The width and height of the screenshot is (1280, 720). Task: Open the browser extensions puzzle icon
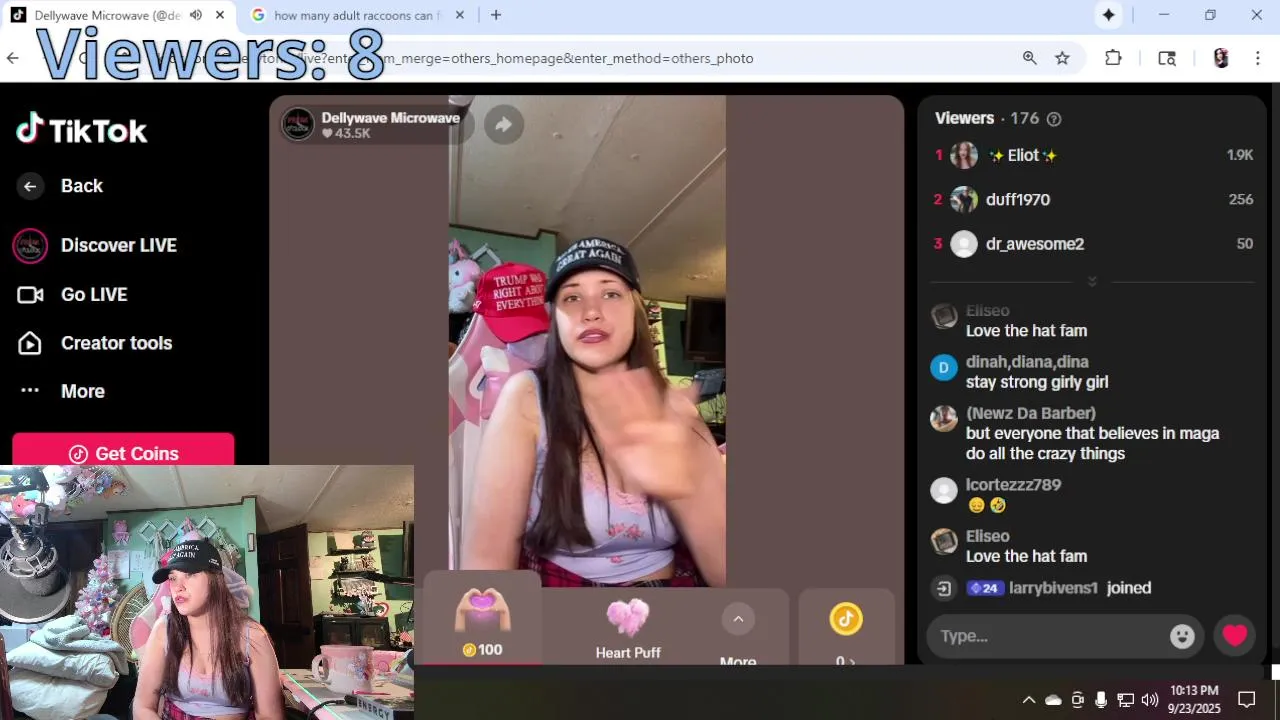(1113, 58)
